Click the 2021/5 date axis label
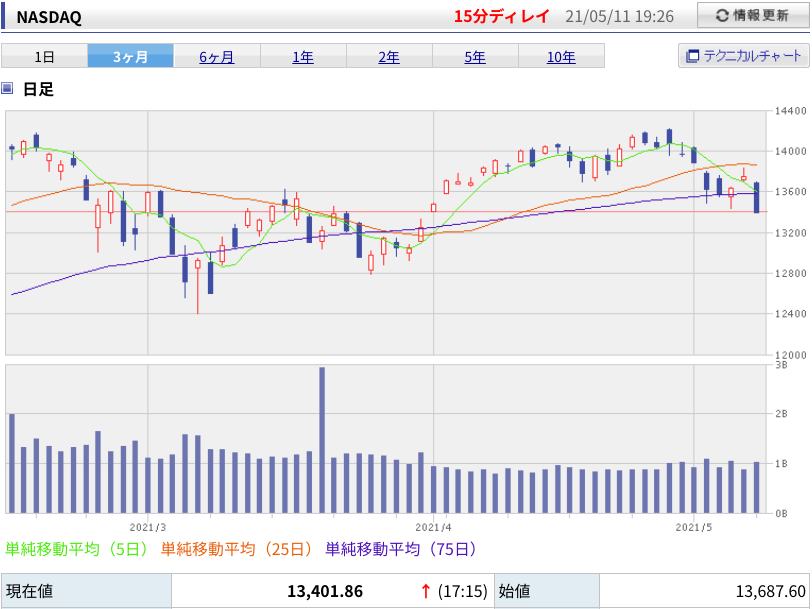 (x=693, y=527)
